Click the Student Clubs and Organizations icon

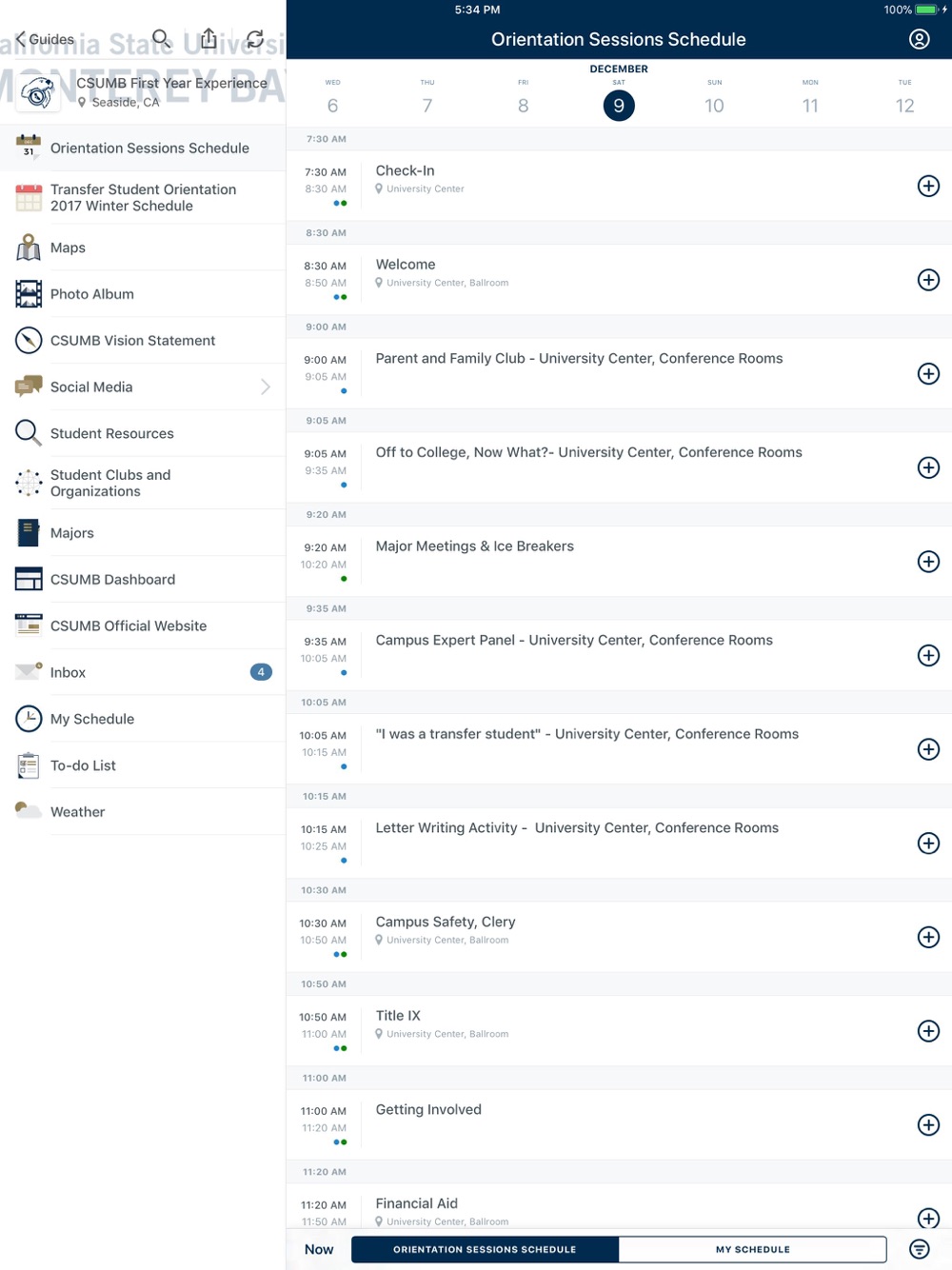(29, 483)
